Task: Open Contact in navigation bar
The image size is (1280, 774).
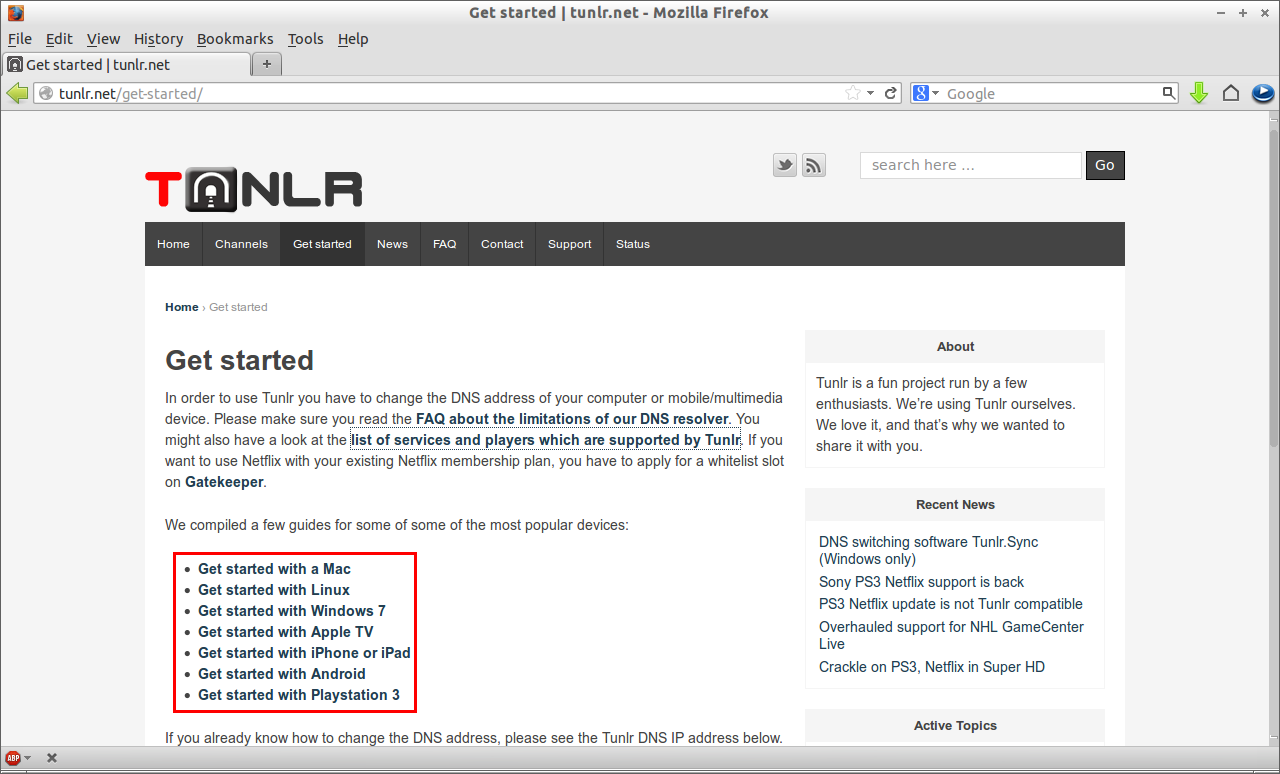Action: (x=502, y=244)
